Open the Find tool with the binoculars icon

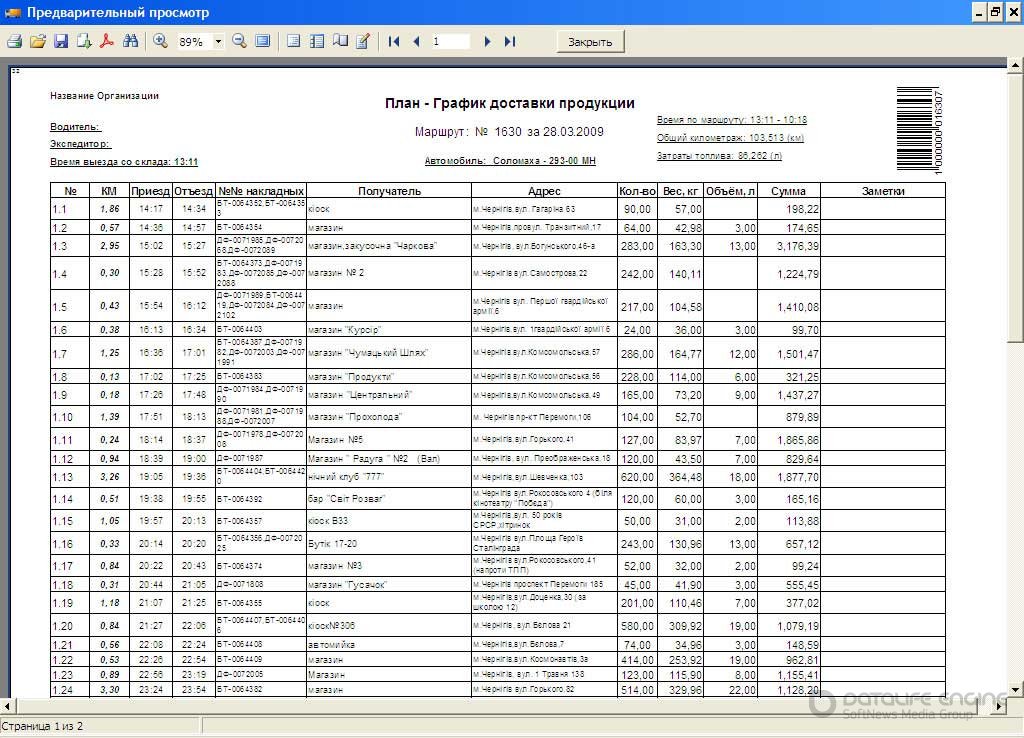click(x=131, y=41)
